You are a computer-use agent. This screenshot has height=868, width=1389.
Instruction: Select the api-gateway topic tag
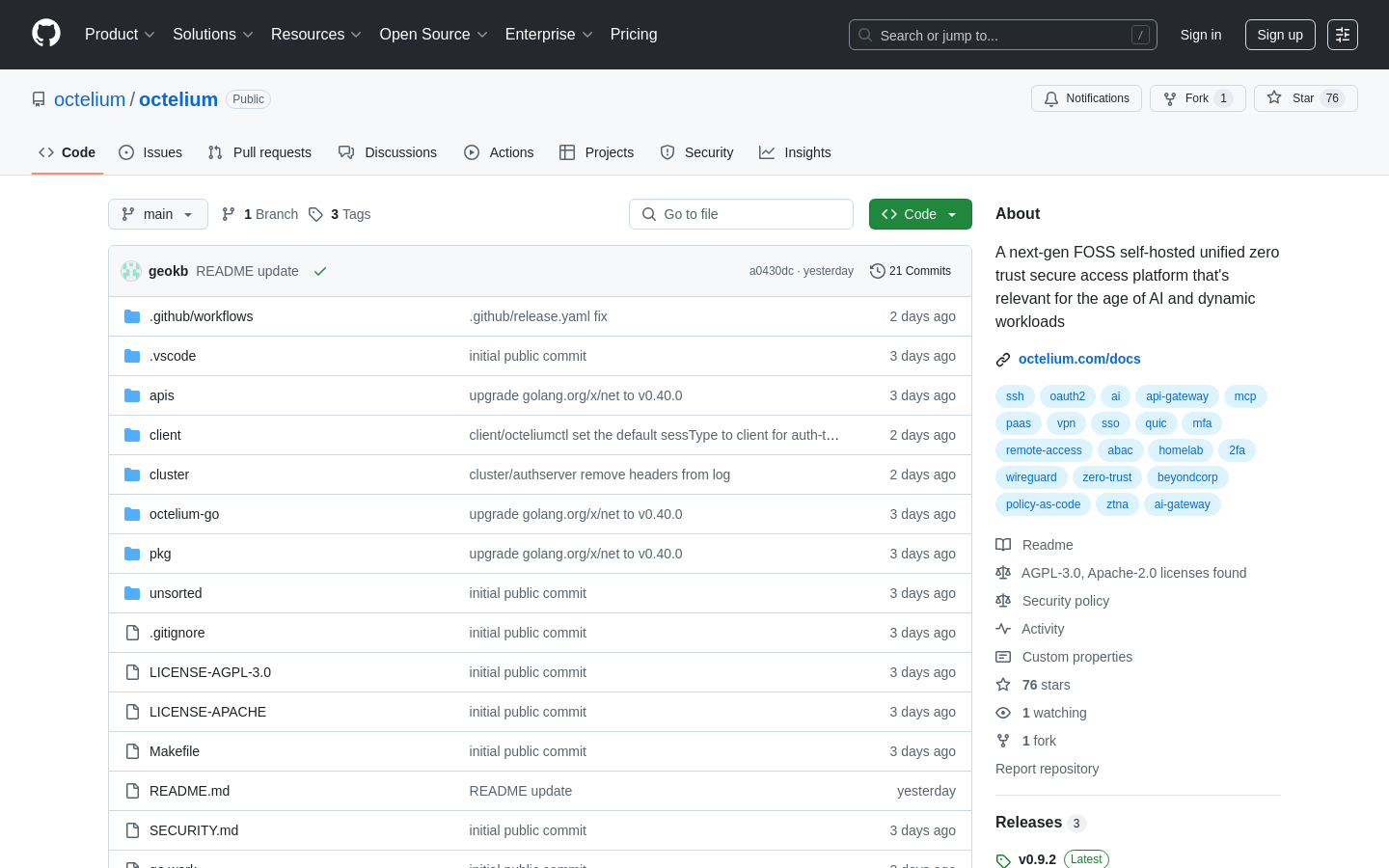coord(1177,396)
